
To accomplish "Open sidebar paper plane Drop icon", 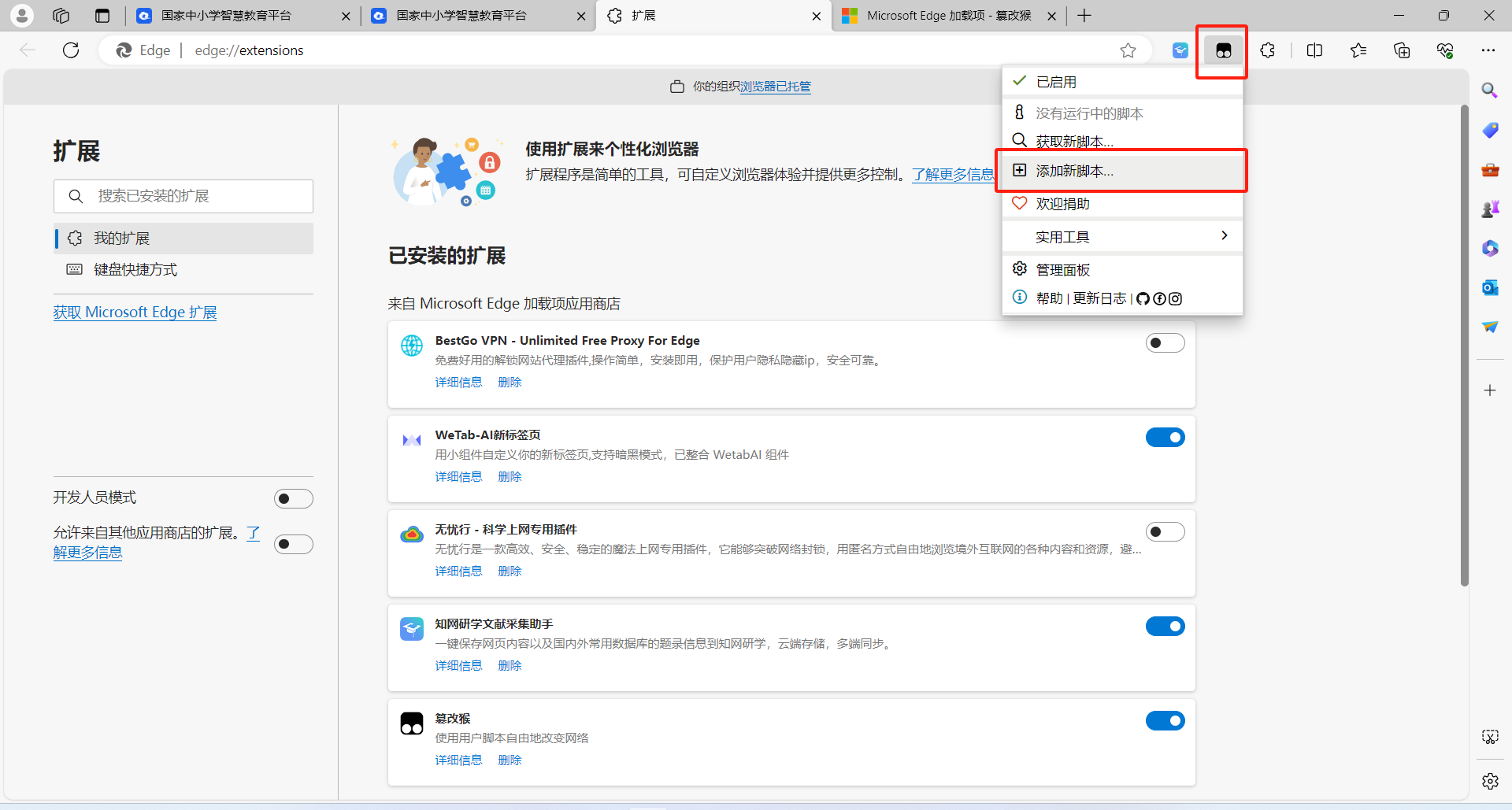I will pos(1489,327).
